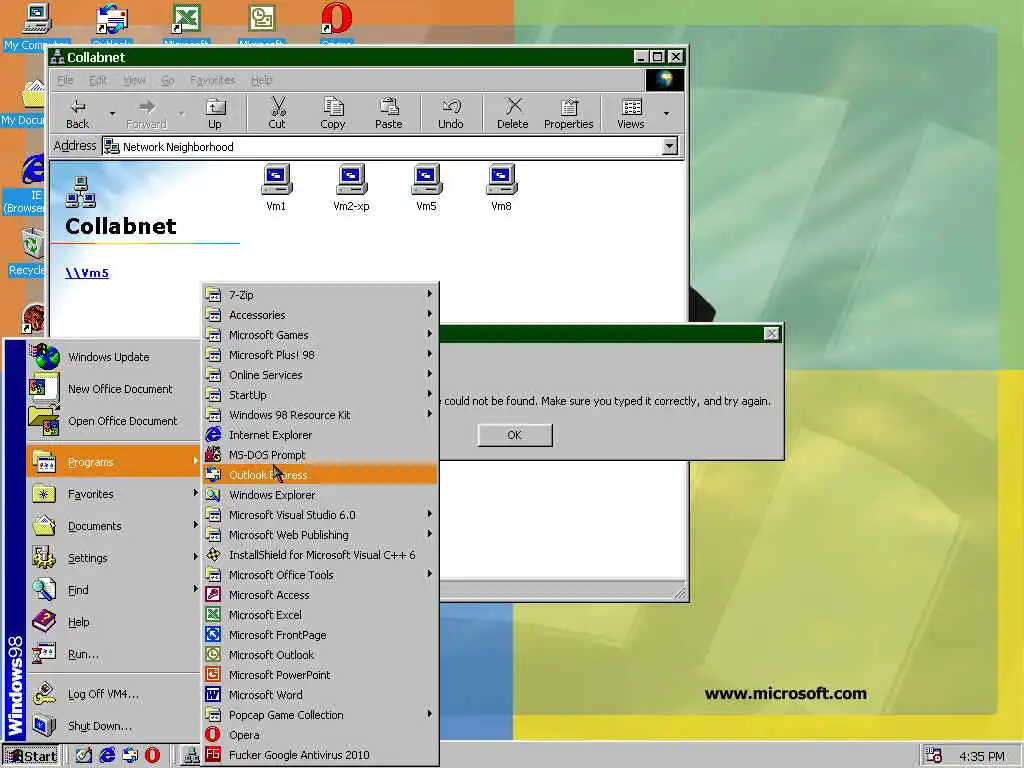Screen dimensions: 1024x768
Task: Open Windows Update from Start menu
Action: (114, 357)
